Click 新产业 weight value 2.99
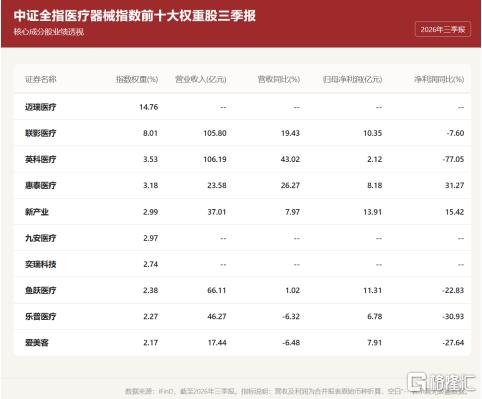Screen dimensions: 482x399 coord(150,212)
